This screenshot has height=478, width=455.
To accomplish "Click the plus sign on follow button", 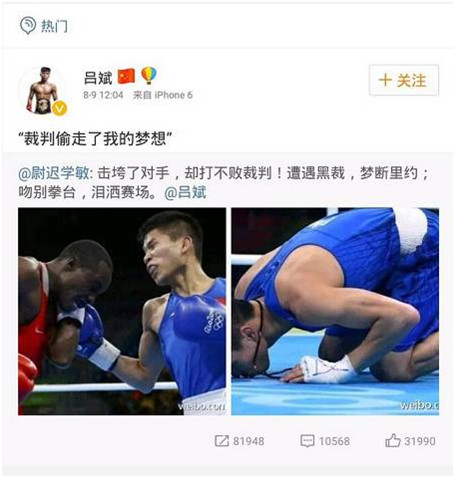I will [x=385, y=80].
